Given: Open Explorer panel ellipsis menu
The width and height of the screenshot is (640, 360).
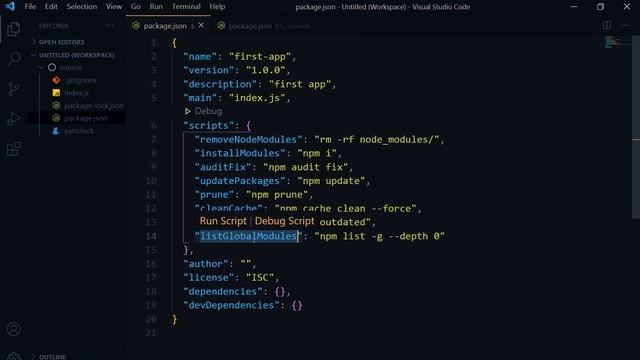Looking at the screenshot, I should coord(110,25).
